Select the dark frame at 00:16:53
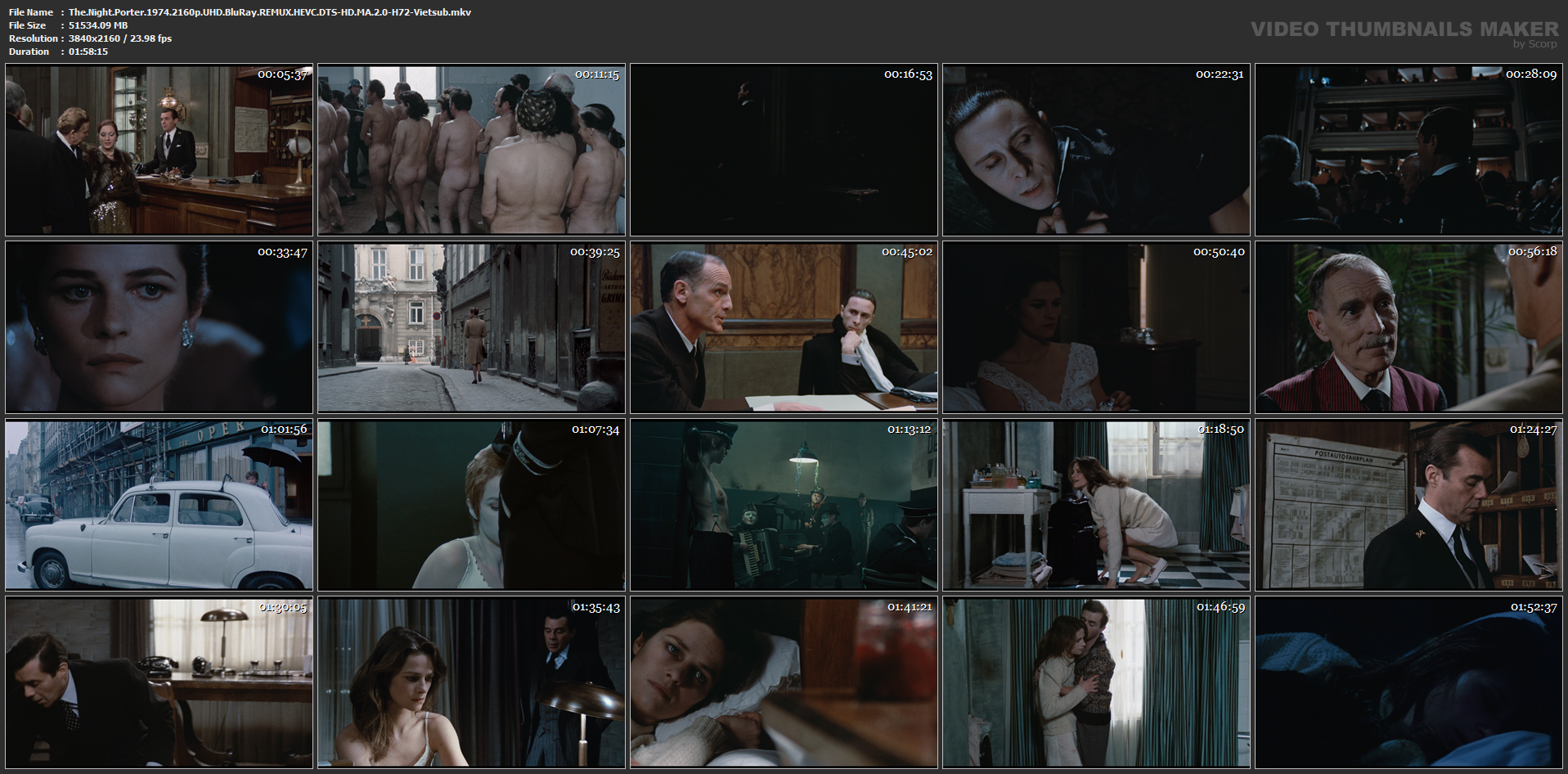The width and height of the screenshot is (1568, 774). 784,150
